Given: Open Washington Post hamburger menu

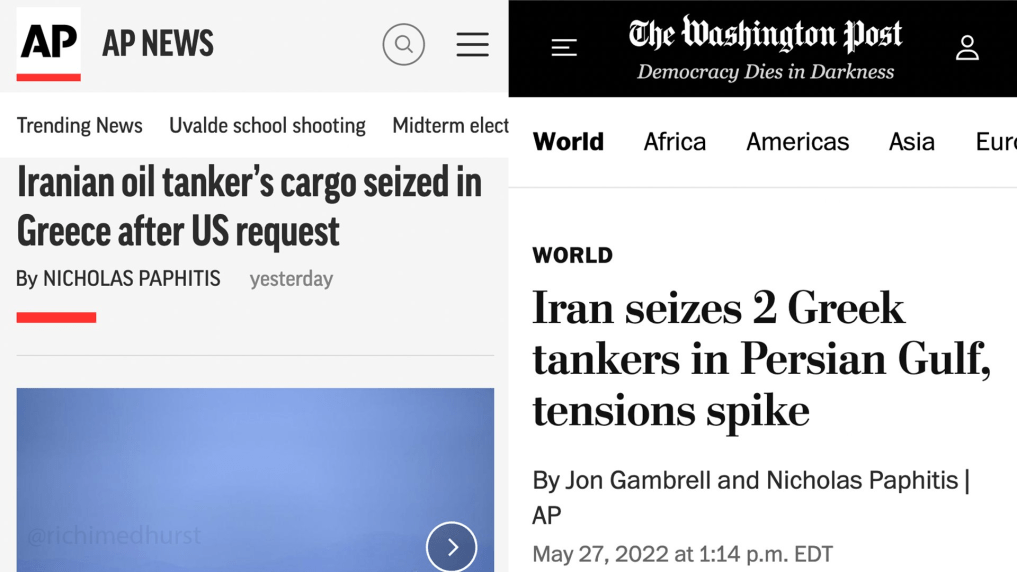Looking at the screenshot, I should tap(564, 47).
